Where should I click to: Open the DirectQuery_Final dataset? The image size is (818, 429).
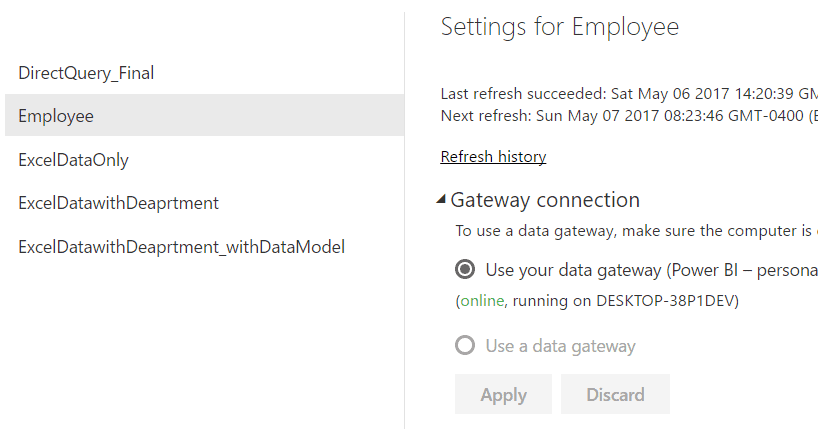pyautogui.click(x=86, y=73)
